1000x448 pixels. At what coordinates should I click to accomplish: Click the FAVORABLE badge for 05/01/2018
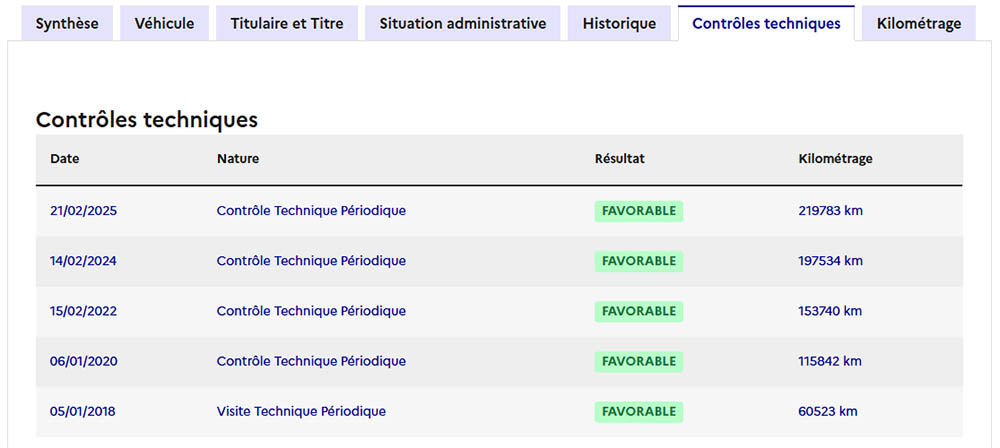pos(639,412)
